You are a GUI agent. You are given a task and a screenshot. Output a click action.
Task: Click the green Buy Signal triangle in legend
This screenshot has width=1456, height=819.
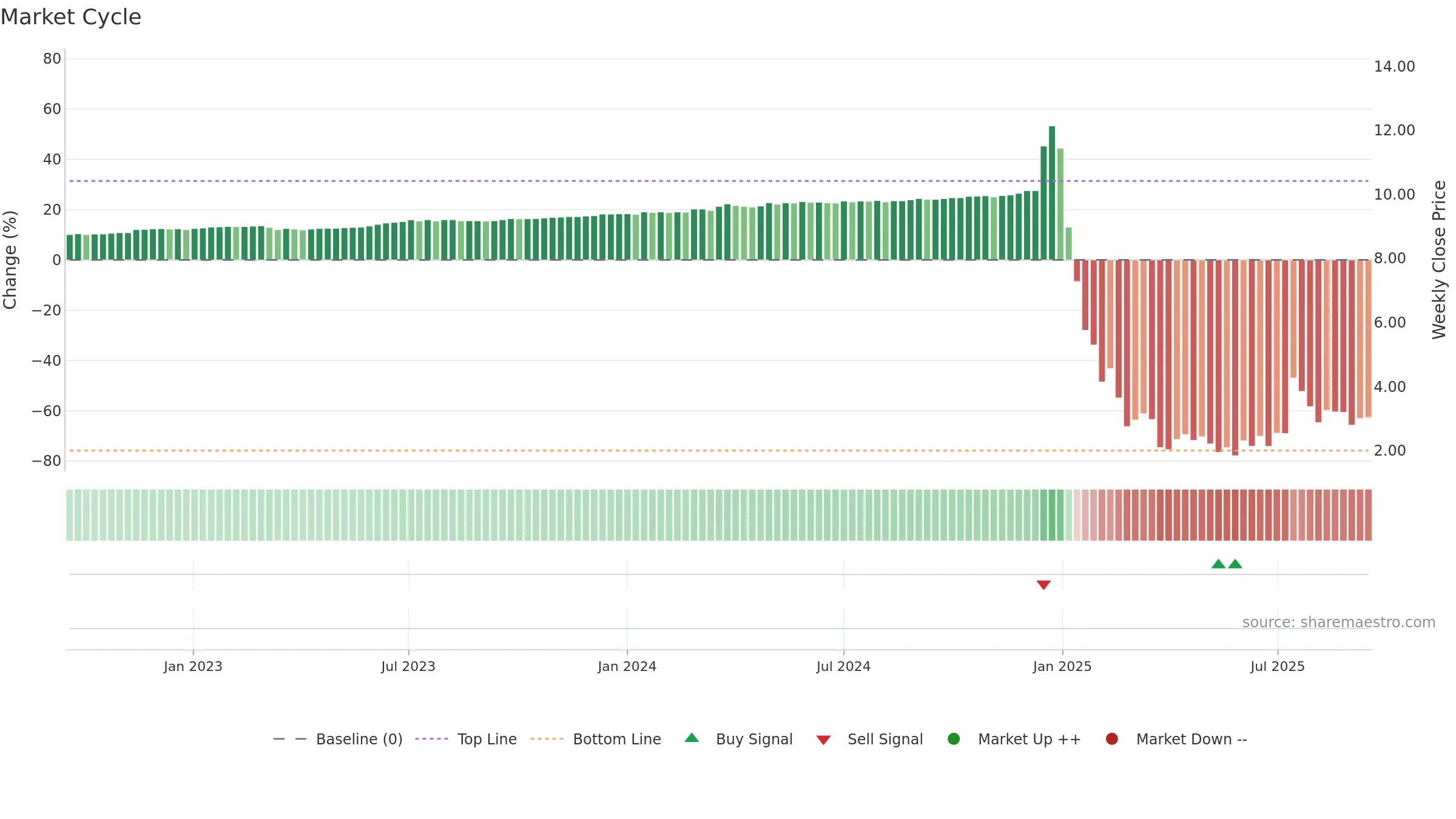(692, 738)
